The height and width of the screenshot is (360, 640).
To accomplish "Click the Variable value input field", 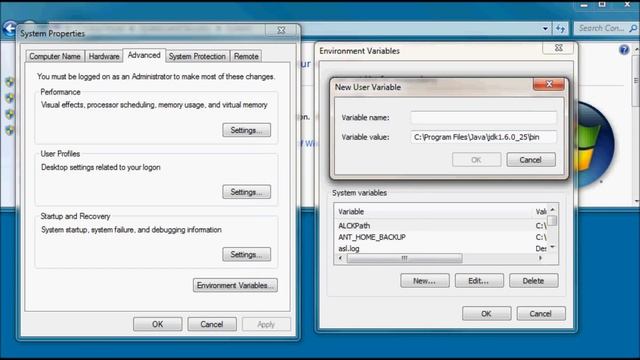I will pos(483,137).
